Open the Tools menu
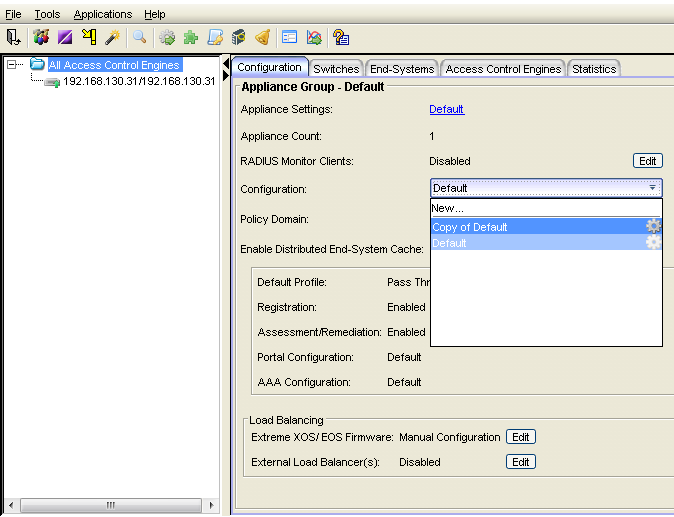Screen dimensions: 674x517 click(x=47, y=14)
